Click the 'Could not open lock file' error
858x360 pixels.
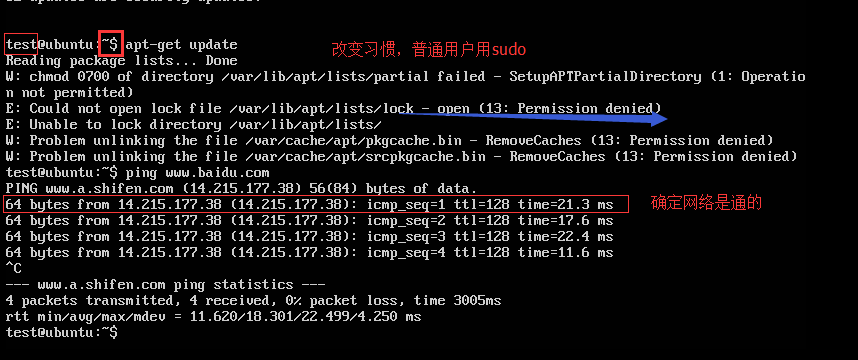click(333, 109)
